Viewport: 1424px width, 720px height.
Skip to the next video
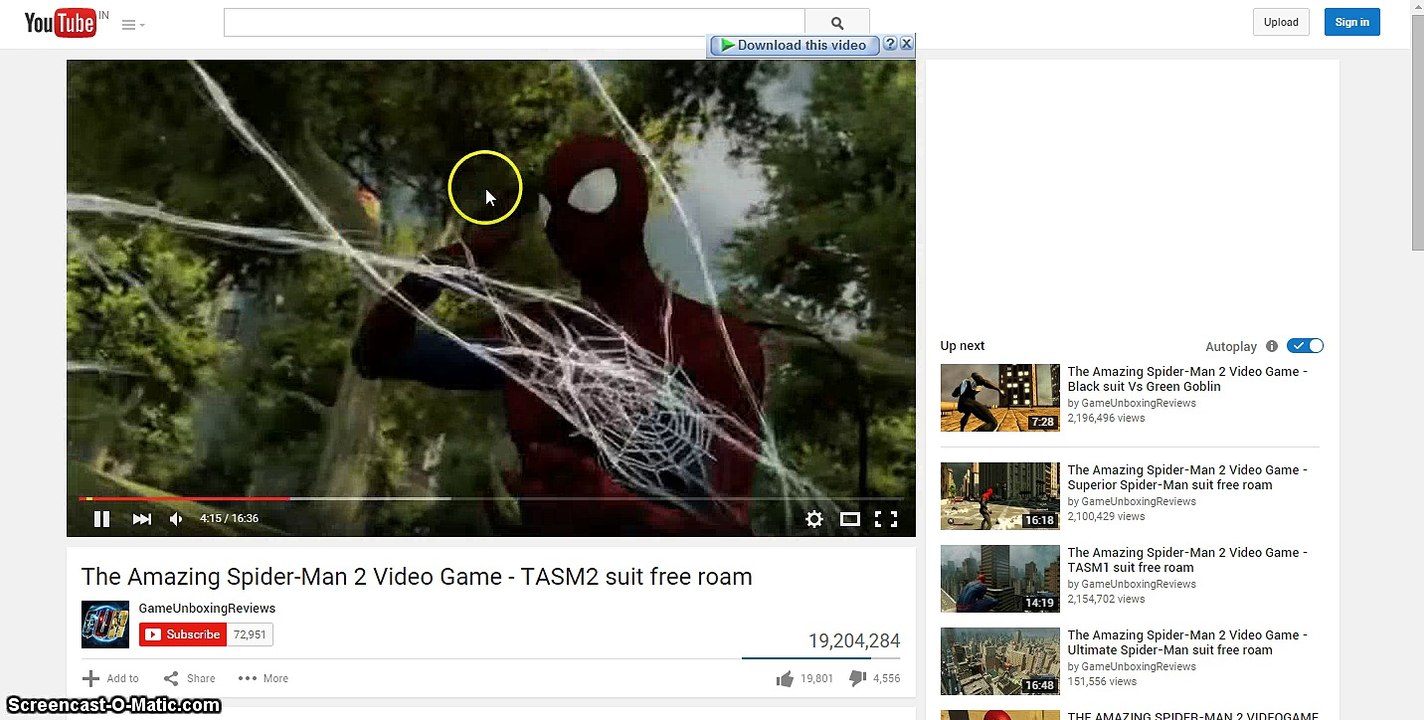(x=142, y=519)
